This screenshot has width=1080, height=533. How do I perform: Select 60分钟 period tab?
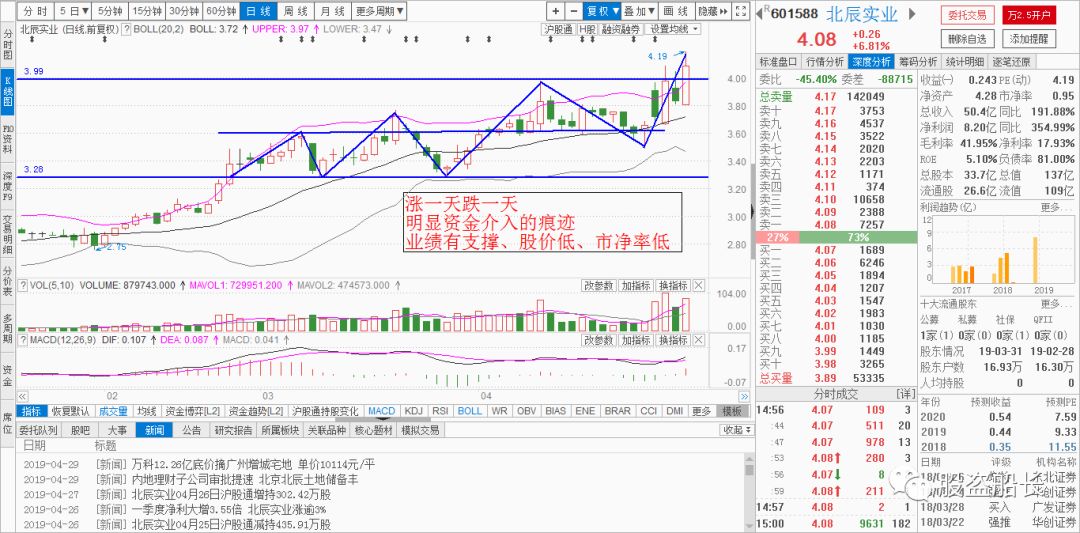[x=220, y=11]
